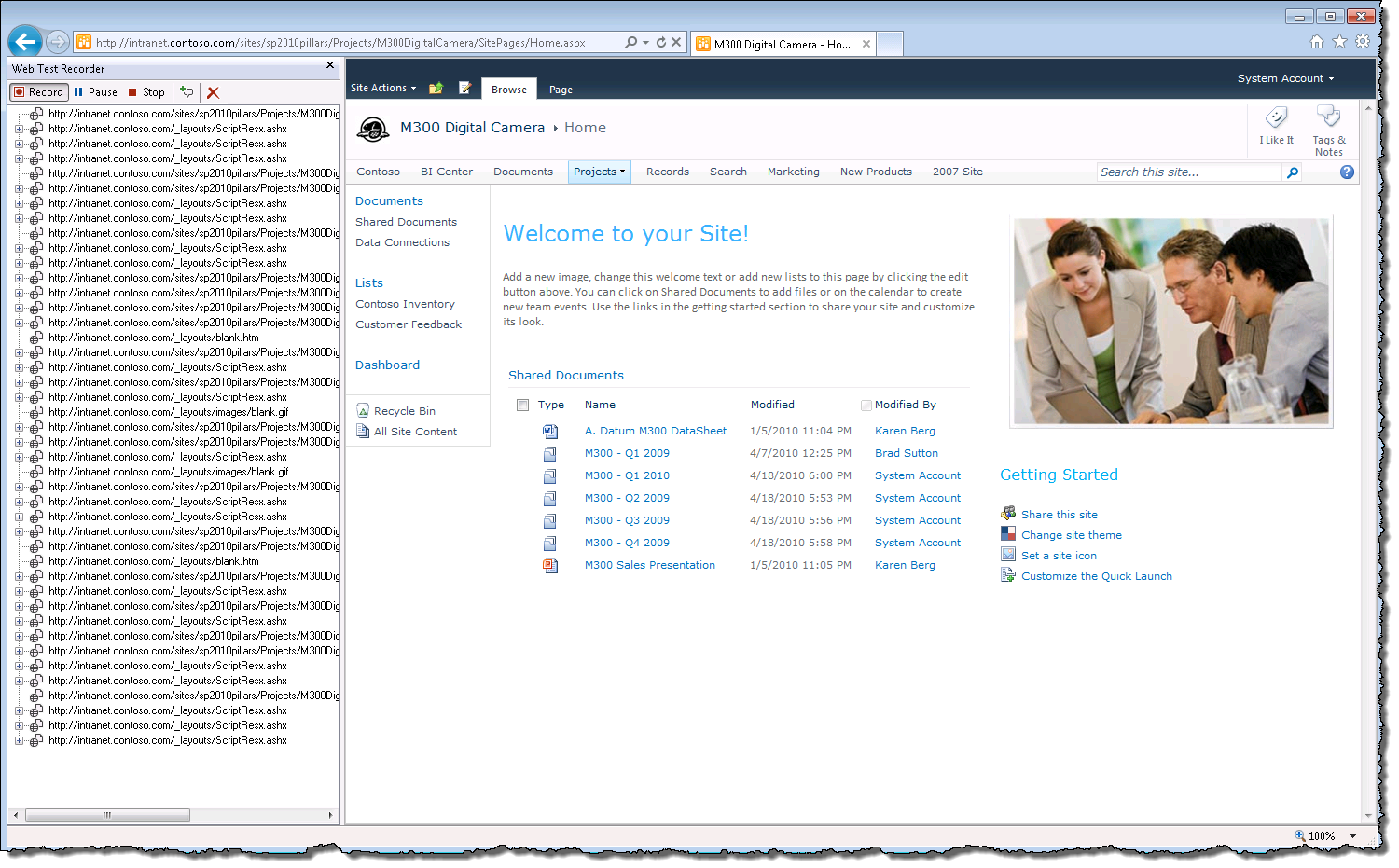
Task: Click the I Like It icon
Action: (1276, 126)
